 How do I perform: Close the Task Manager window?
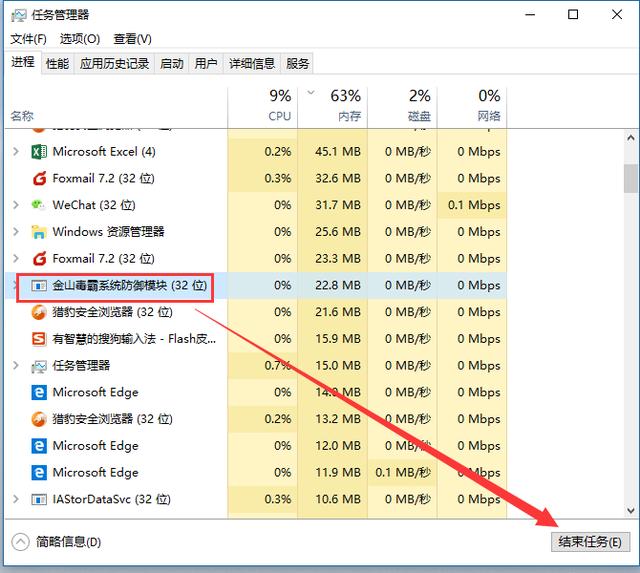click(x=617, y=15)
